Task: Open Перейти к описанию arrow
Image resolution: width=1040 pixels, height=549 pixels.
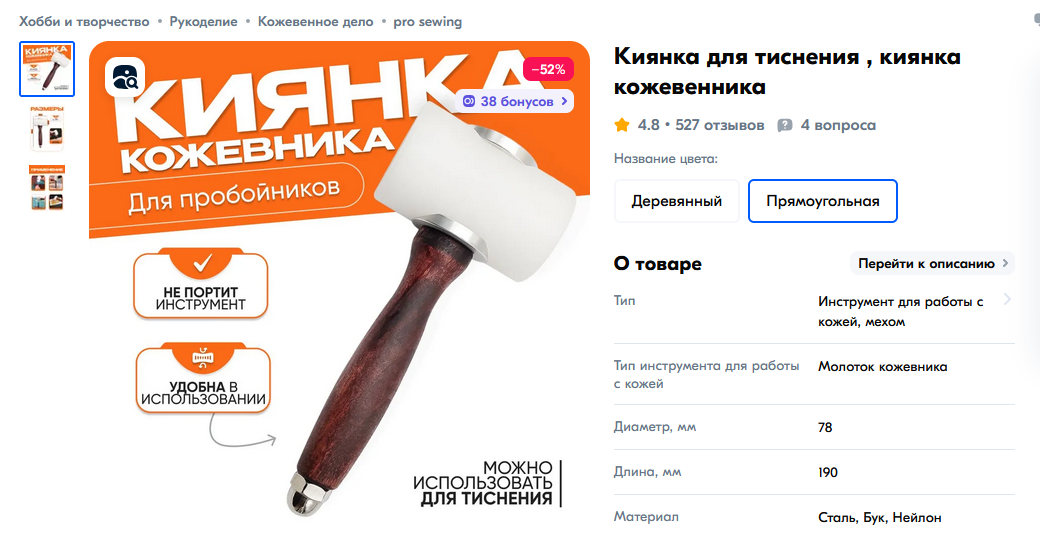Action: click(1006, 263)
